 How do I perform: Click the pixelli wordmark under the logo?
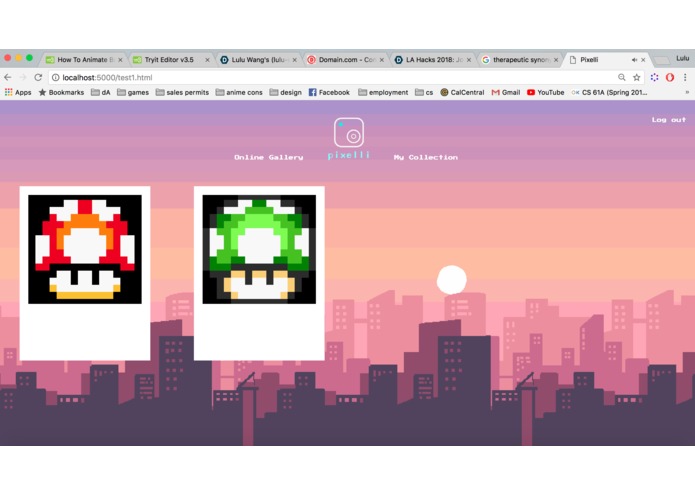[348, 155]
